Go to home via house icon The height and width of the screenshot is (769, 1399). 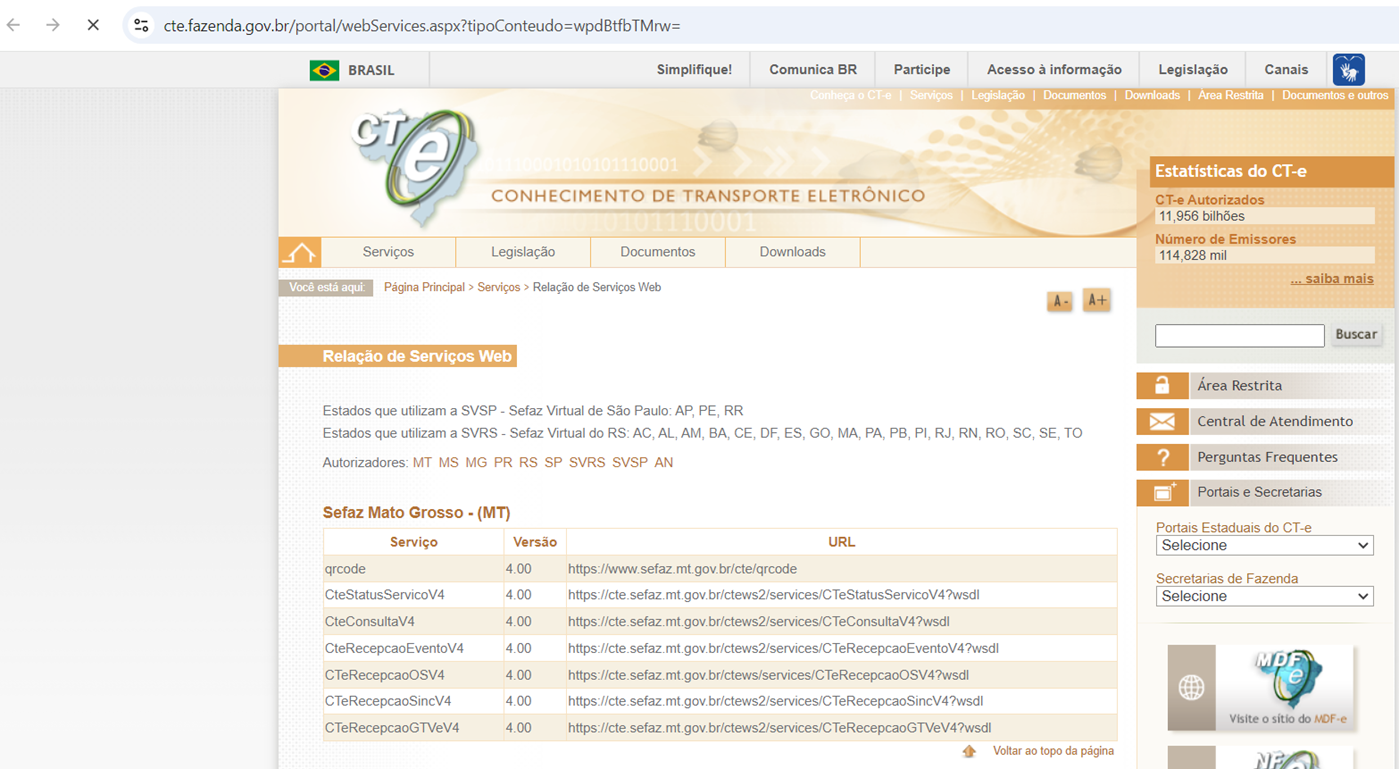(x=299, y=252)
